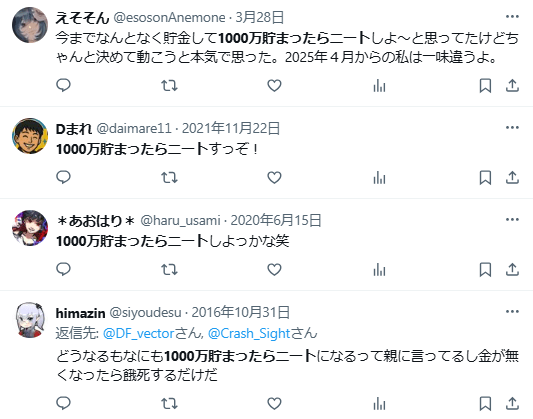Open the 2016年10月31日 timestamp
533x419 pixels.
pyautogui.click(x=240, y=312)
